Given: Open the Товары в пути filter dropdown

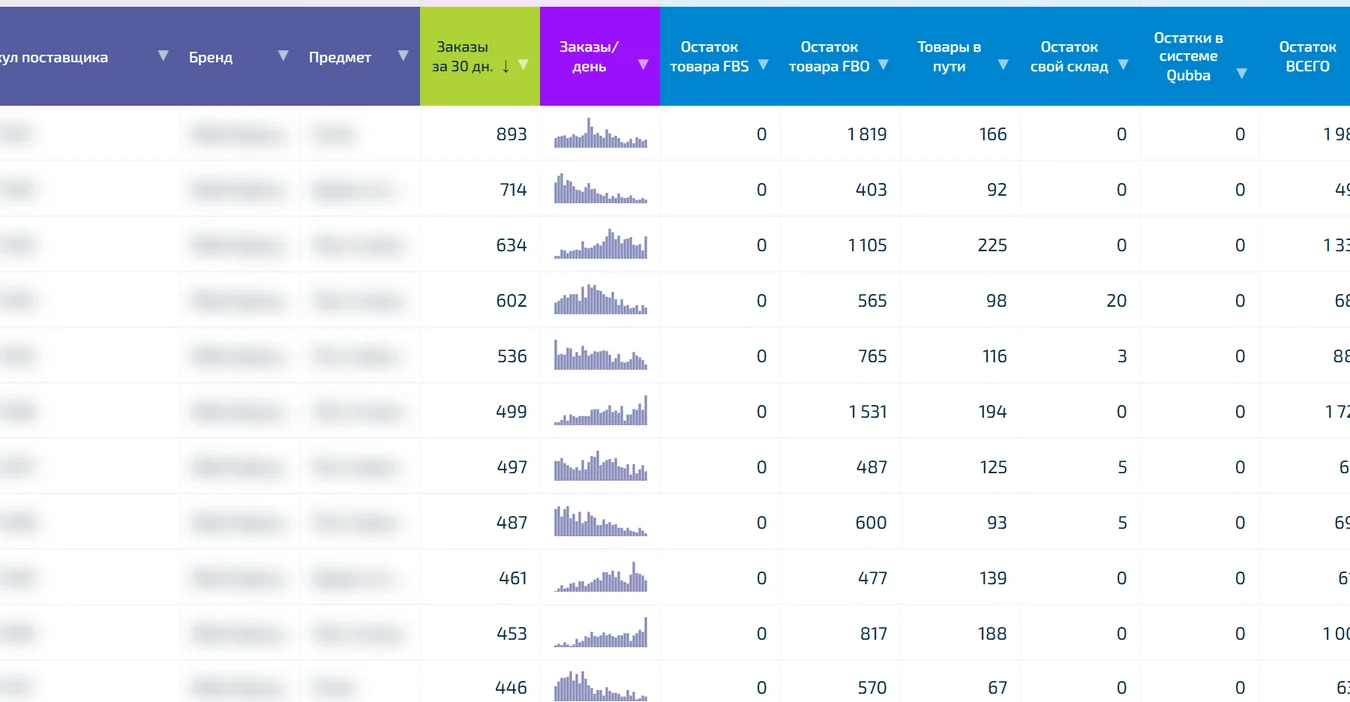Looking at the screenshot, I should pyautogui.click(x=1003, y=65).
